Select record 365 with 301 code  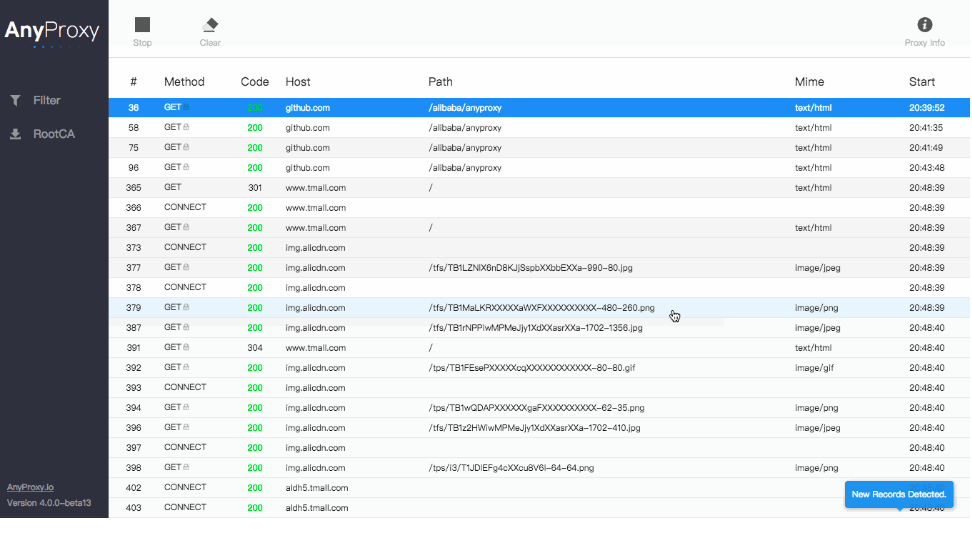point(539,188)
